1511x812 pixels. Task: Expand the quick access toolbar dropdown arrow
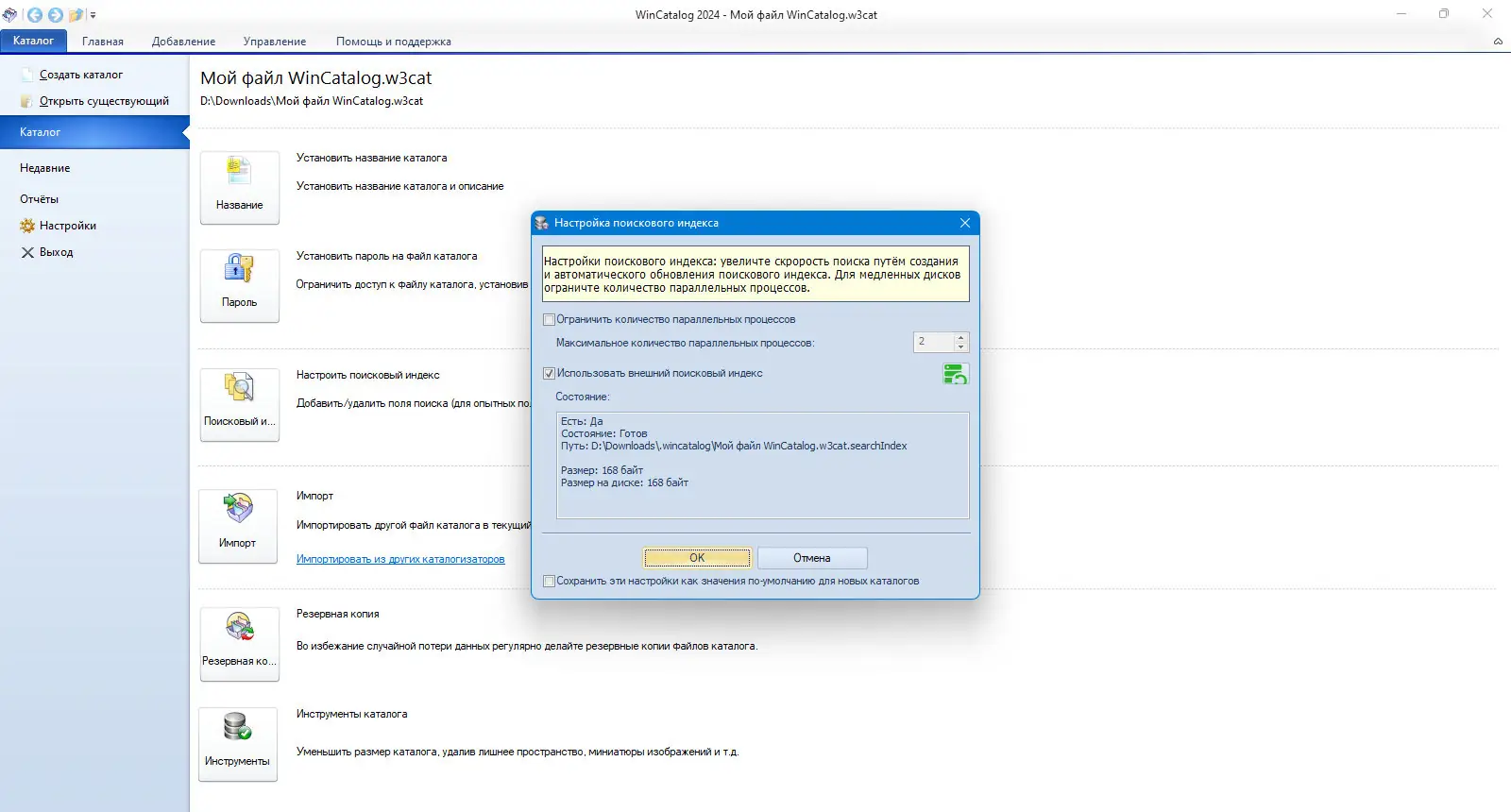click(x=93, y=15)
